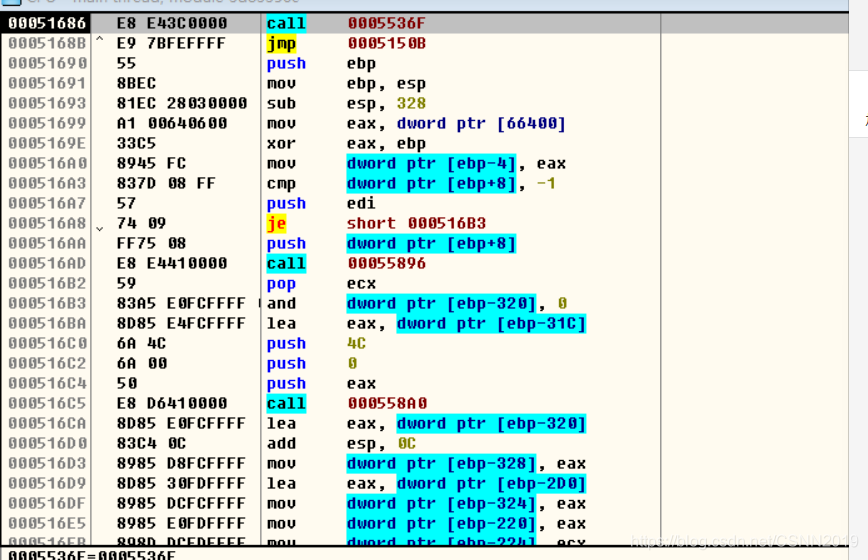Screen dimensions: 868x560
Task: Select lea operand dword ptr [ebp-2D0]
Action: [491, 484]
